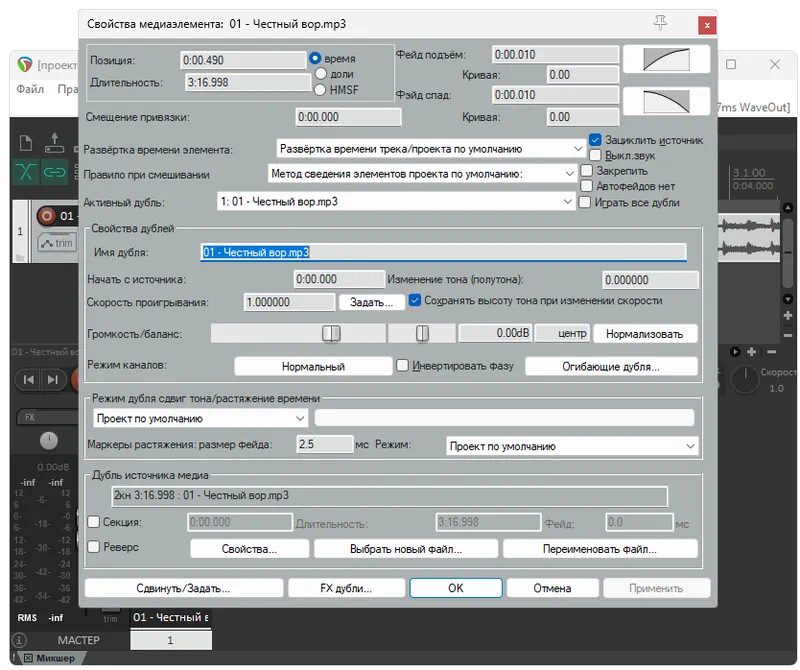Click the 'Фейд подъём' length field
Image resolution: width=800 pixels, height=670 pixels.
tap(556, 55)
